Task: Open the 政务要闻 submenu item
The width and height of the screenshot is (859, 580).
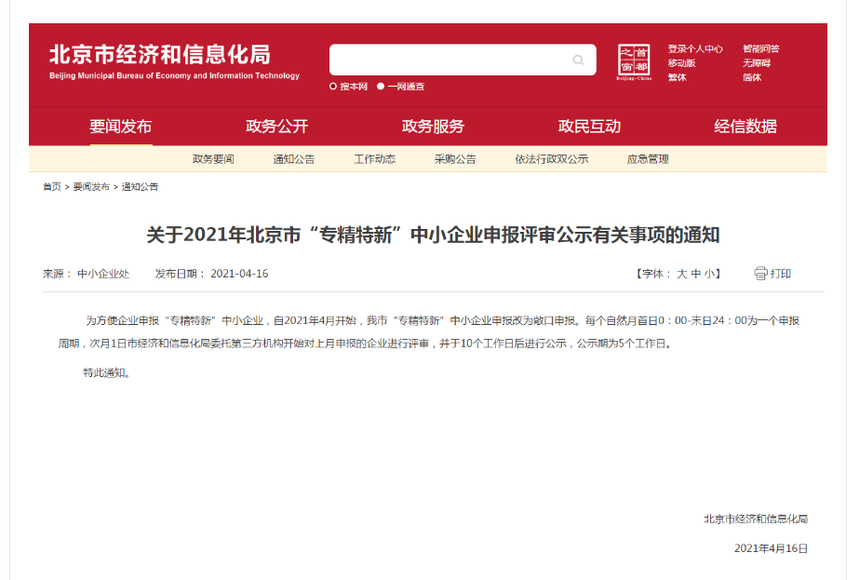Action: click(213, 159)
